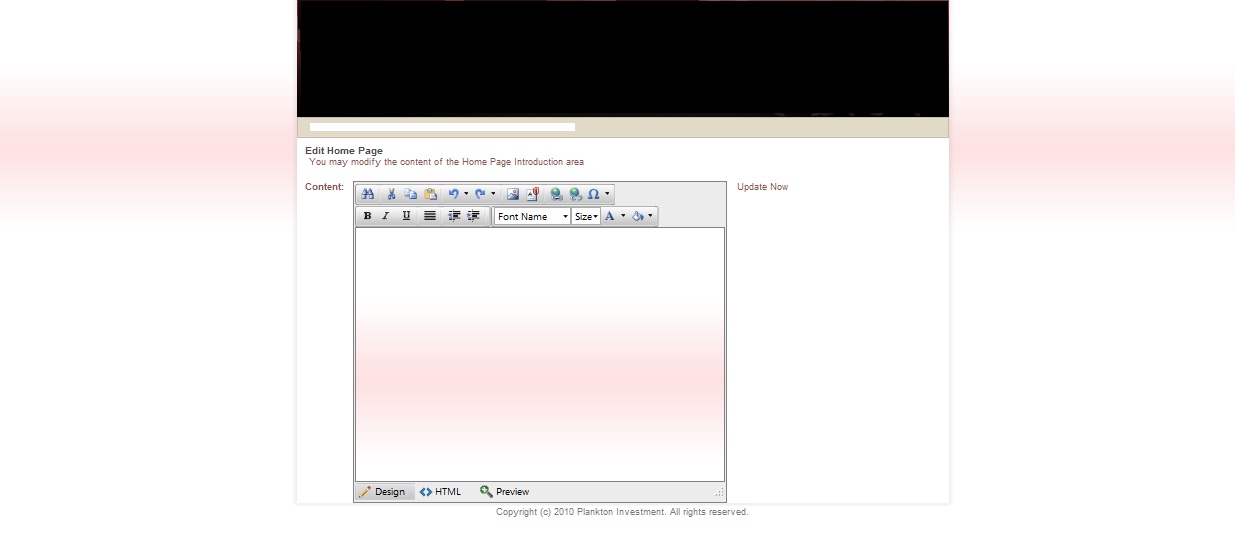Open the redo history dropdown arrow
This screenshot has height=536, width=1235.
(x=493, y=194)
